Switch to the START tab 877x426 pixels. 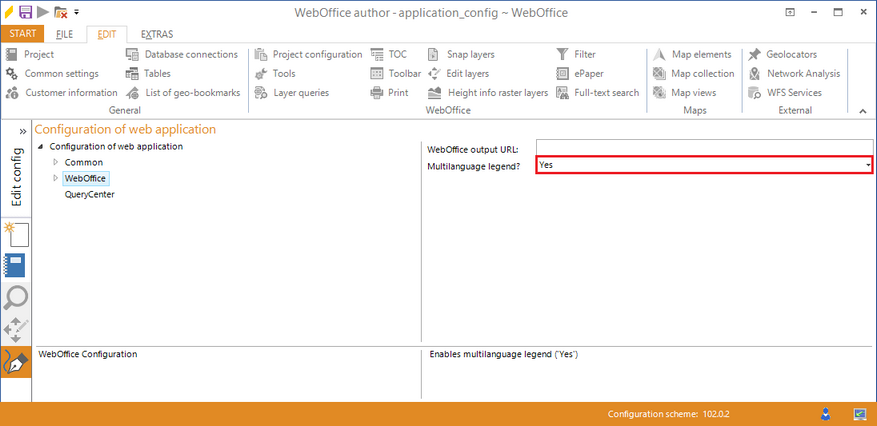(22, 34)
